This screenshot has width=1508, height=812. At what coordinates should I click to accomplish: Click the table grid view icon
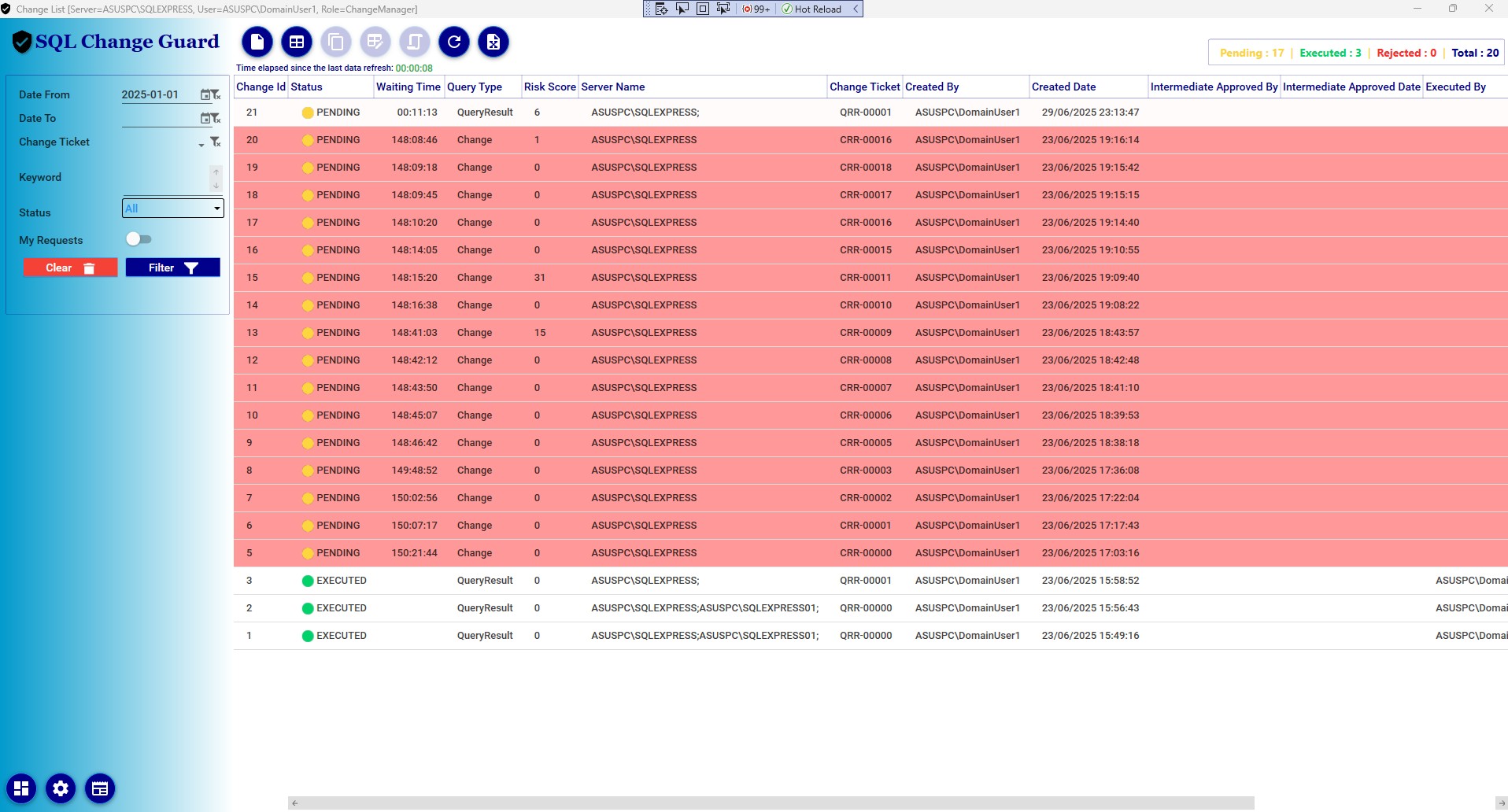point(297,42)
